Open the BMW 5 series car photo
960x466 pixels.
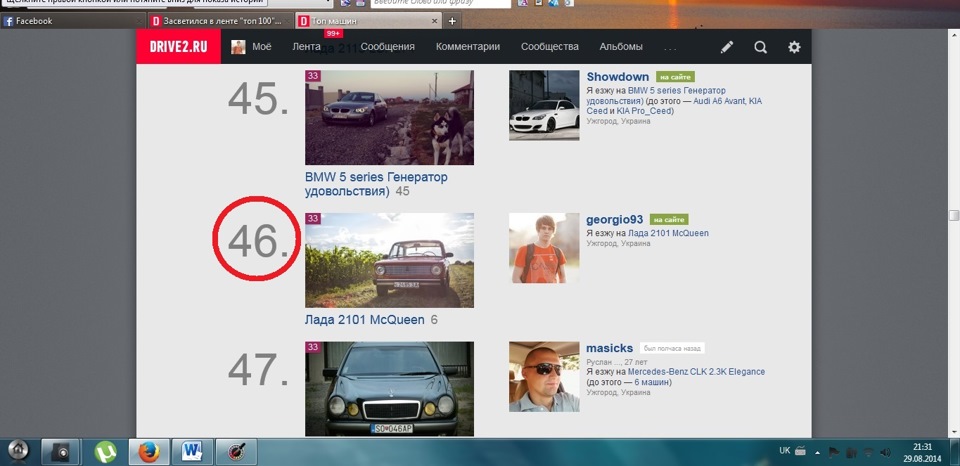[389, 118]
